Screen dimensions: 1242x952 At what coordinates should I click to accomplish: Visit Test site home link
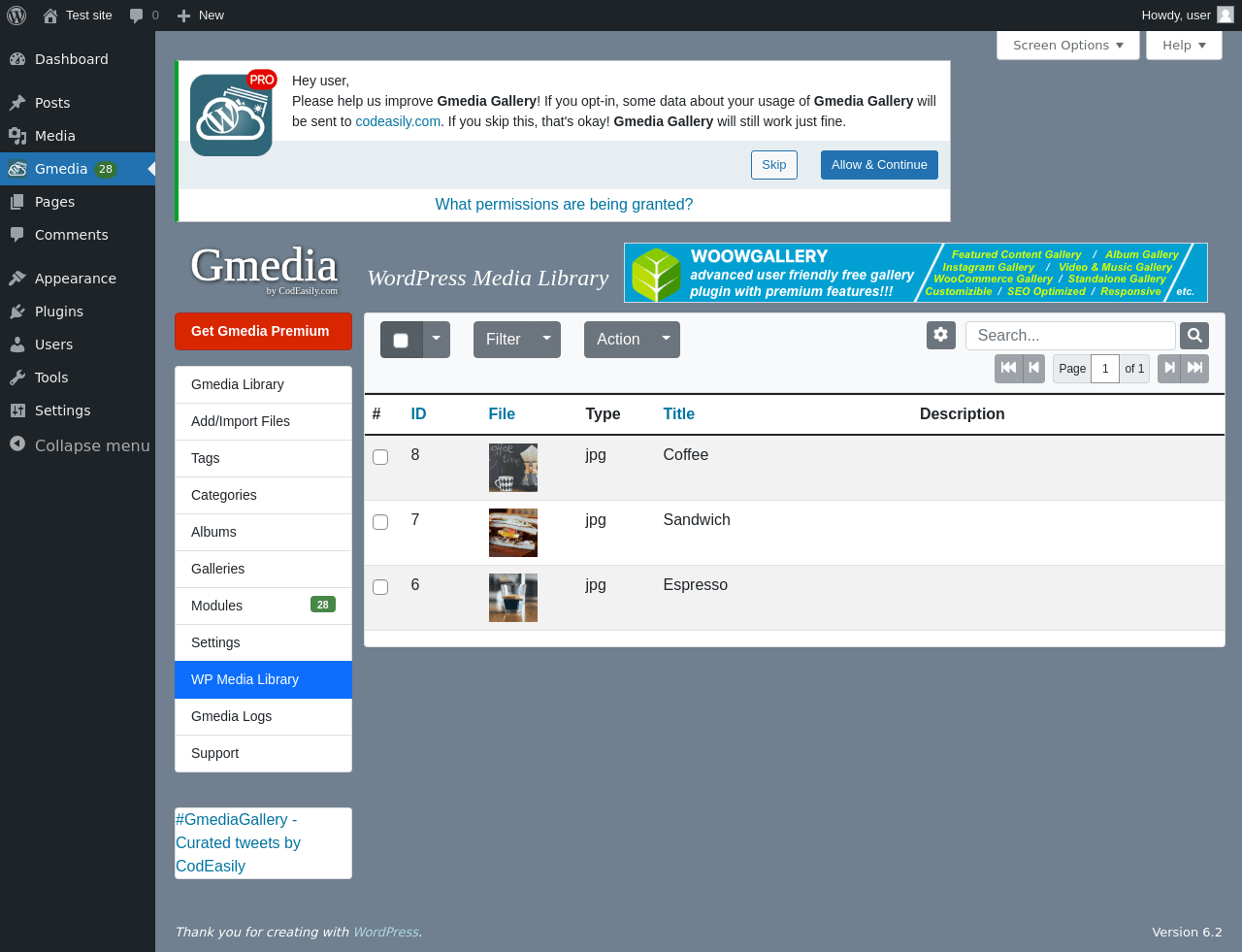(x=78, y=16)
